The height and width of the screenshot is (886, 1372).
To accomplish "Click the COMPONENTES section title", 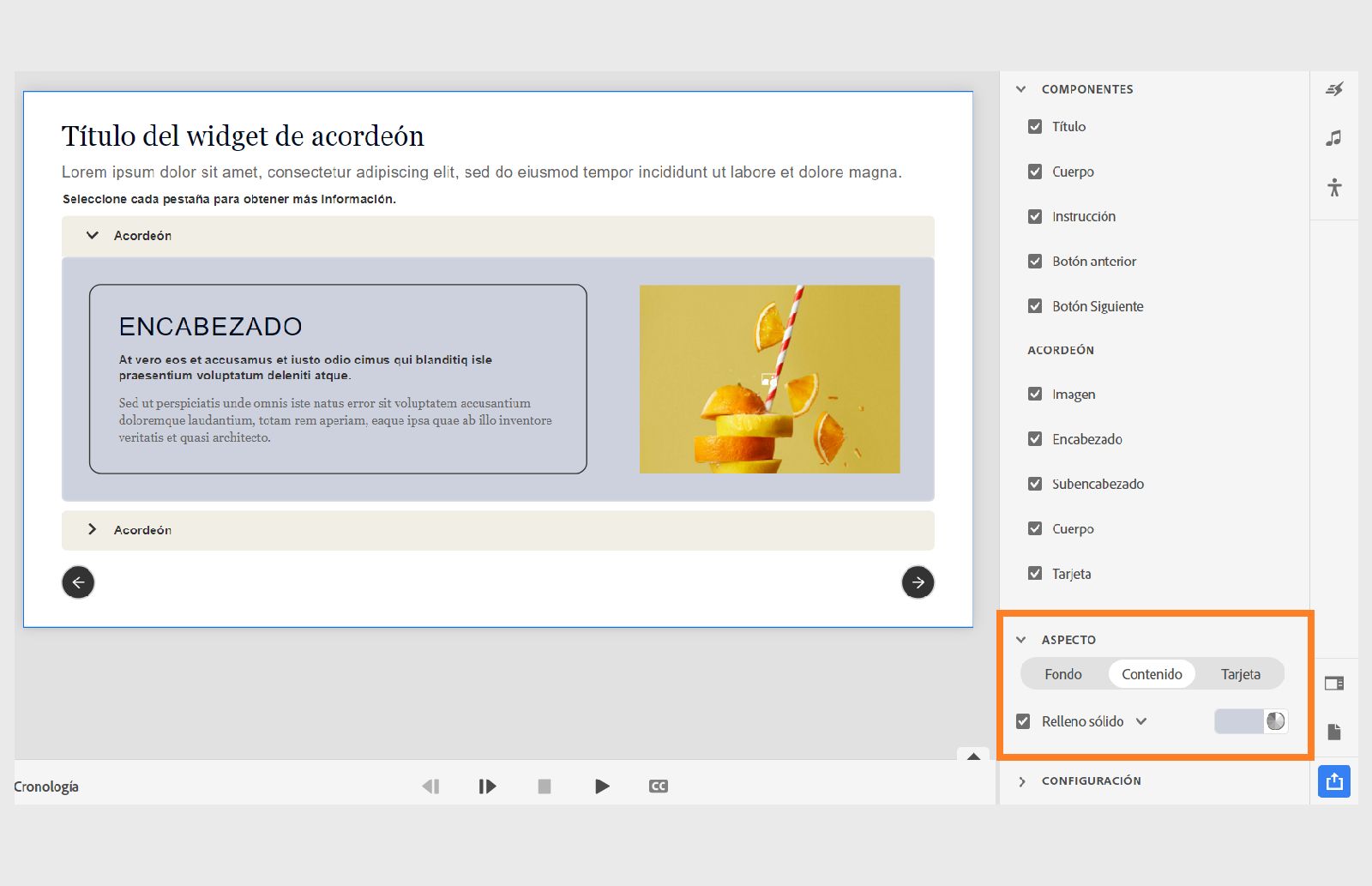I will [x=1087, y=89].
